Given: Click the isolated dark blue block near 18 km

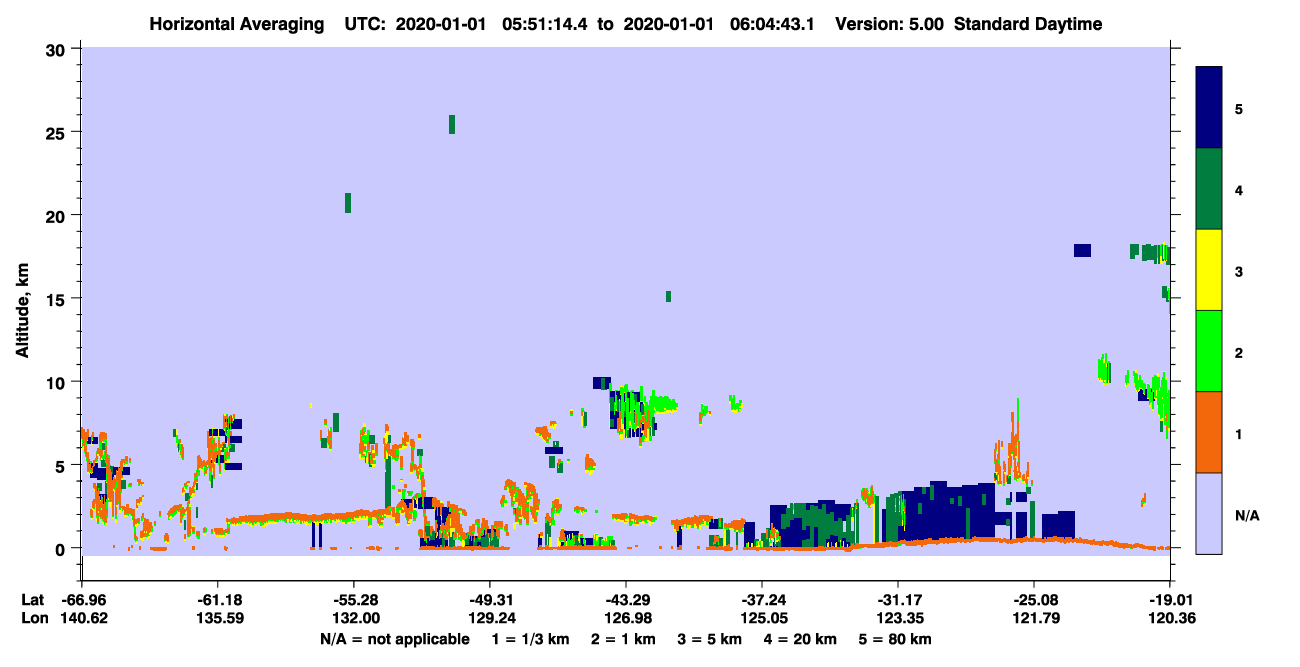Looking at the screenshot, I should point(1082,250).
